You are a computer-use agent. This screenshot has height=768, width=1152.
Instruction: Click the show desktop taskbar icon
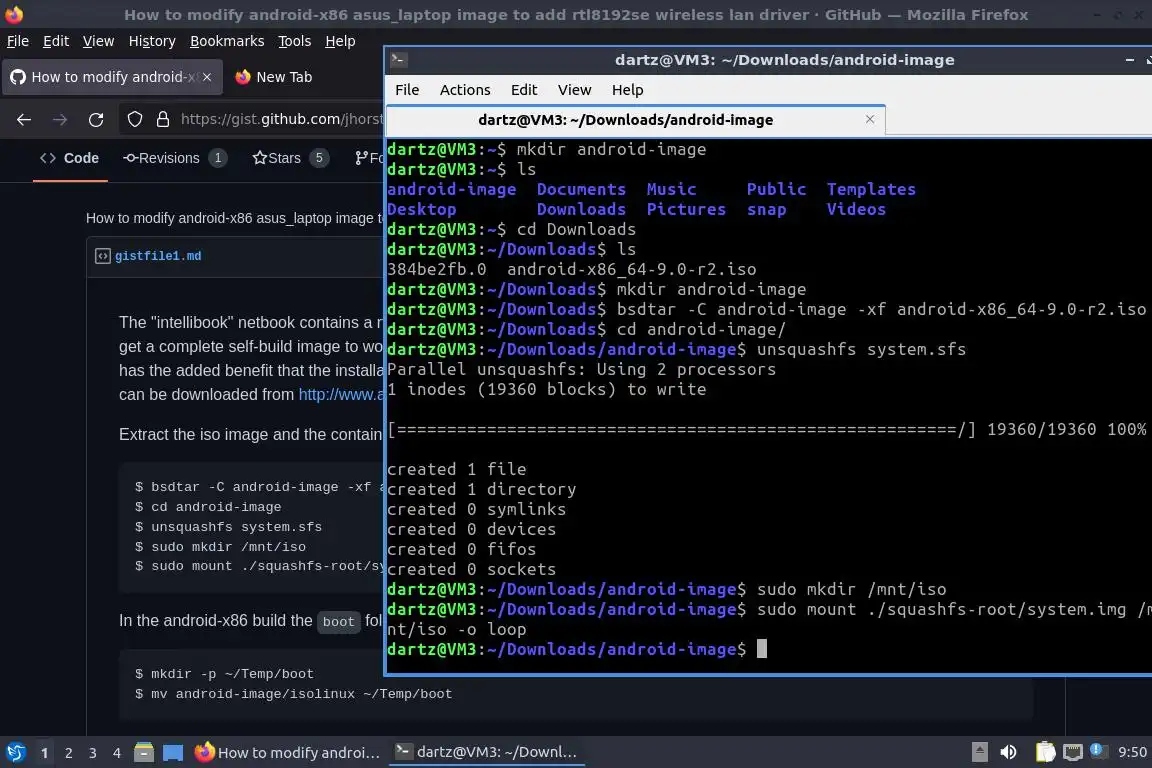pyautogui.click(x=173, y=753)
